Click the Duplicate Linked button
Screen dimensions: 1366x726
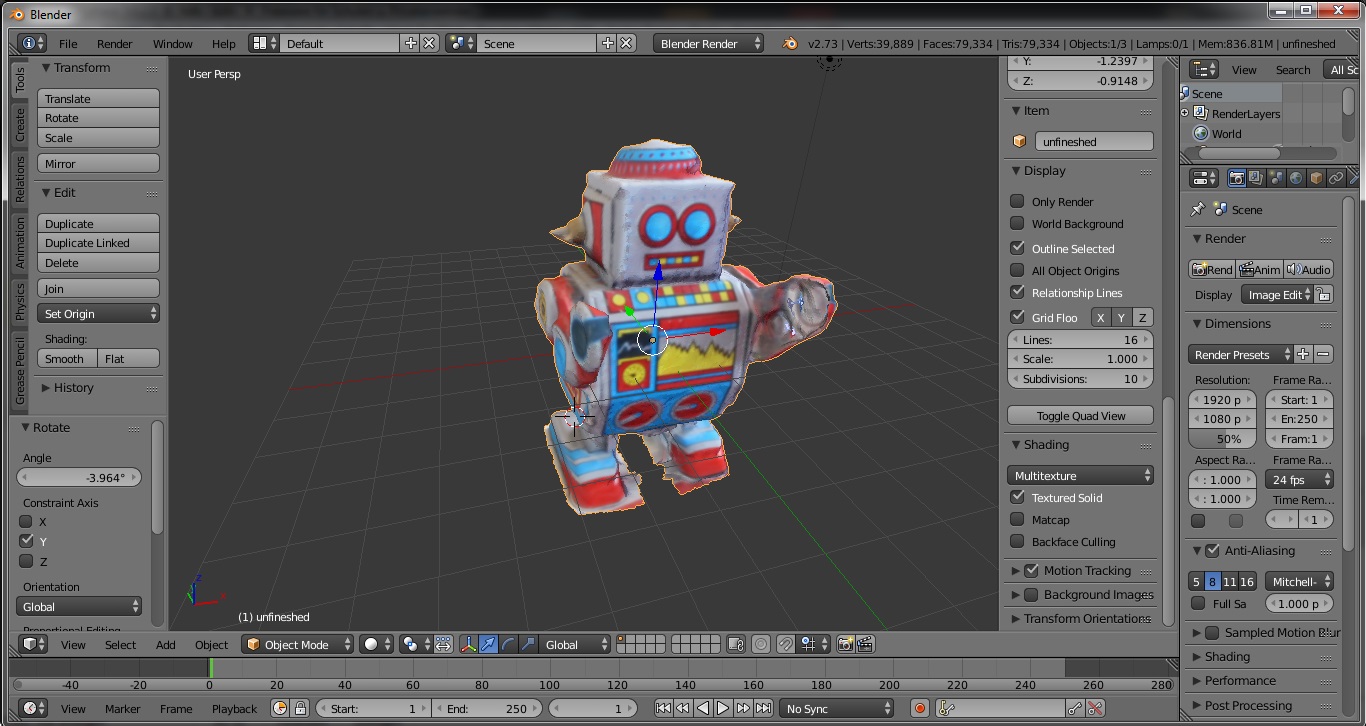coord(98,243)
